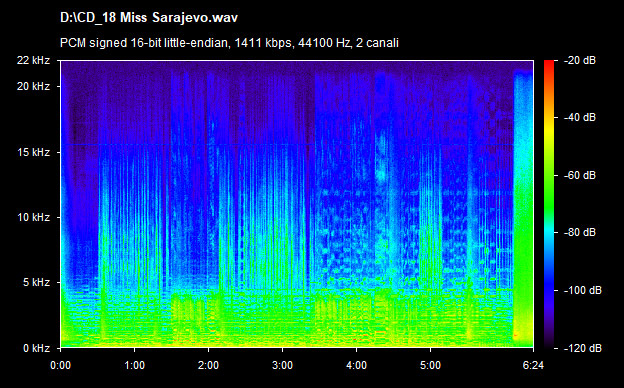The image size is (624, 388).
Task: Click the 22 kHz frequency axis label
Action: pyautogui.click(x=33, y=60)
